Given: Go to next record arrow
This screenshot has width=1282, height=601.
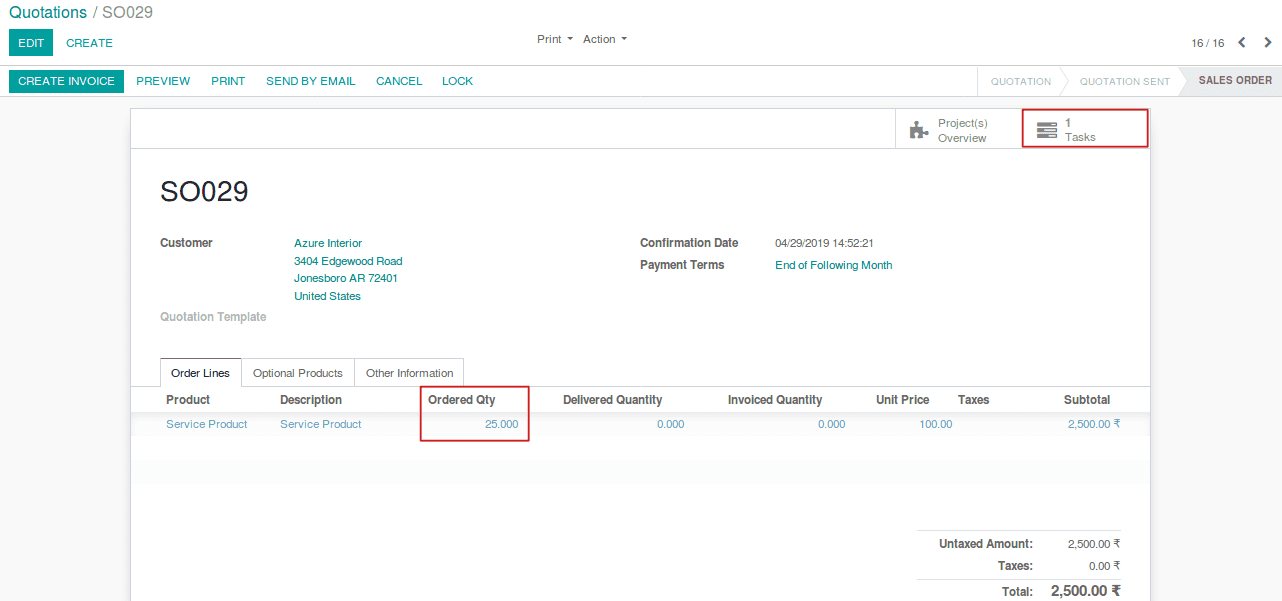Looking at the screenshot, I should point(1268,42).
